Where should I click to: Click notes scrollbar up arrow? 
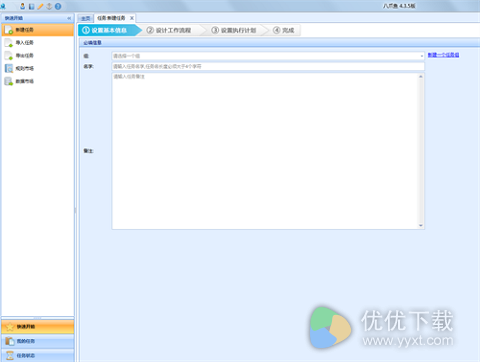pos(421,77)
